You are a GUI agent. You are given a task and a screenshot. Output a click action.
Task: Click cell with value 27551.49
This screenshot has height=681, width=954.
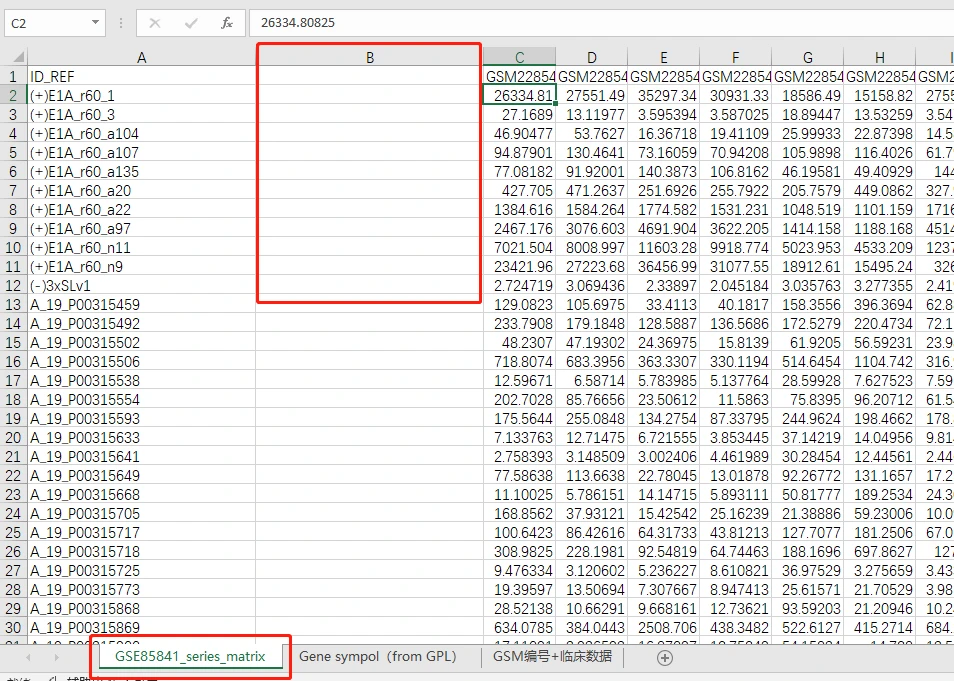coord(591,96)
